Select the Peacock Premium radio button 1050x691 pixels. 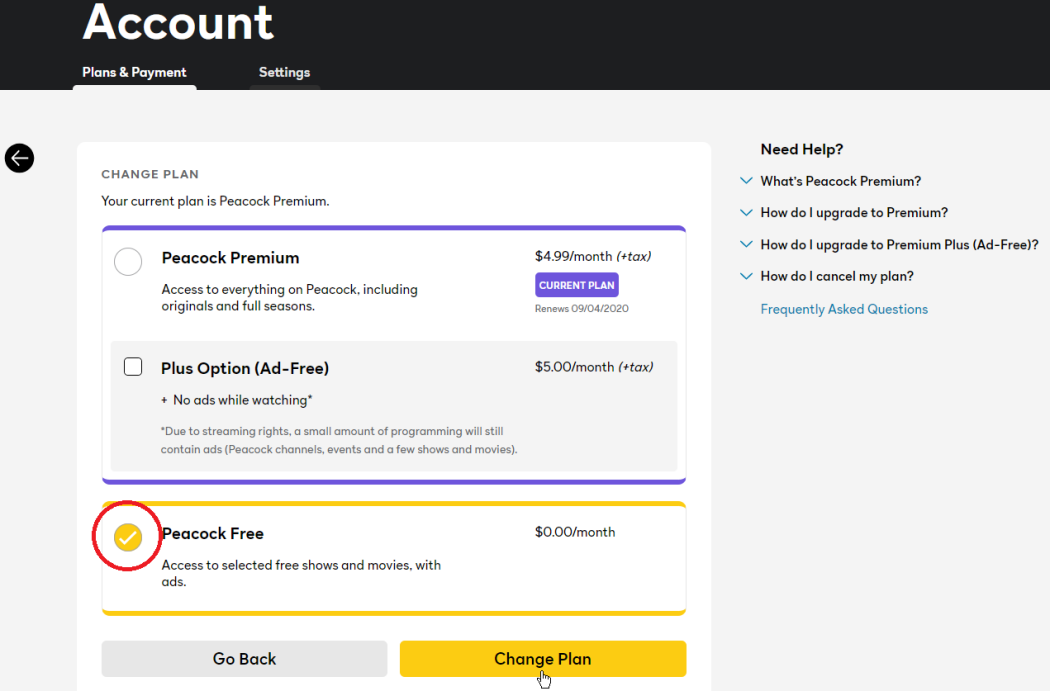click(x=128, y=262)
